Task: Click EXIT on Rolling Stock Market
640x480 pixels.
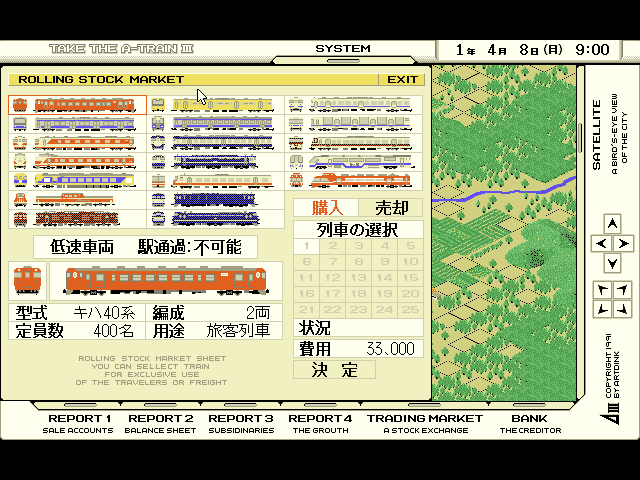Action: [403, 79]
